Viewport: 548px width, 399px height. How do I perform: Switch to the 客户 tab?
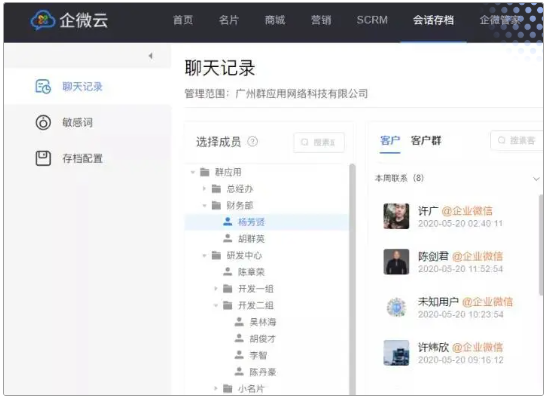click(x=390, y=140)
